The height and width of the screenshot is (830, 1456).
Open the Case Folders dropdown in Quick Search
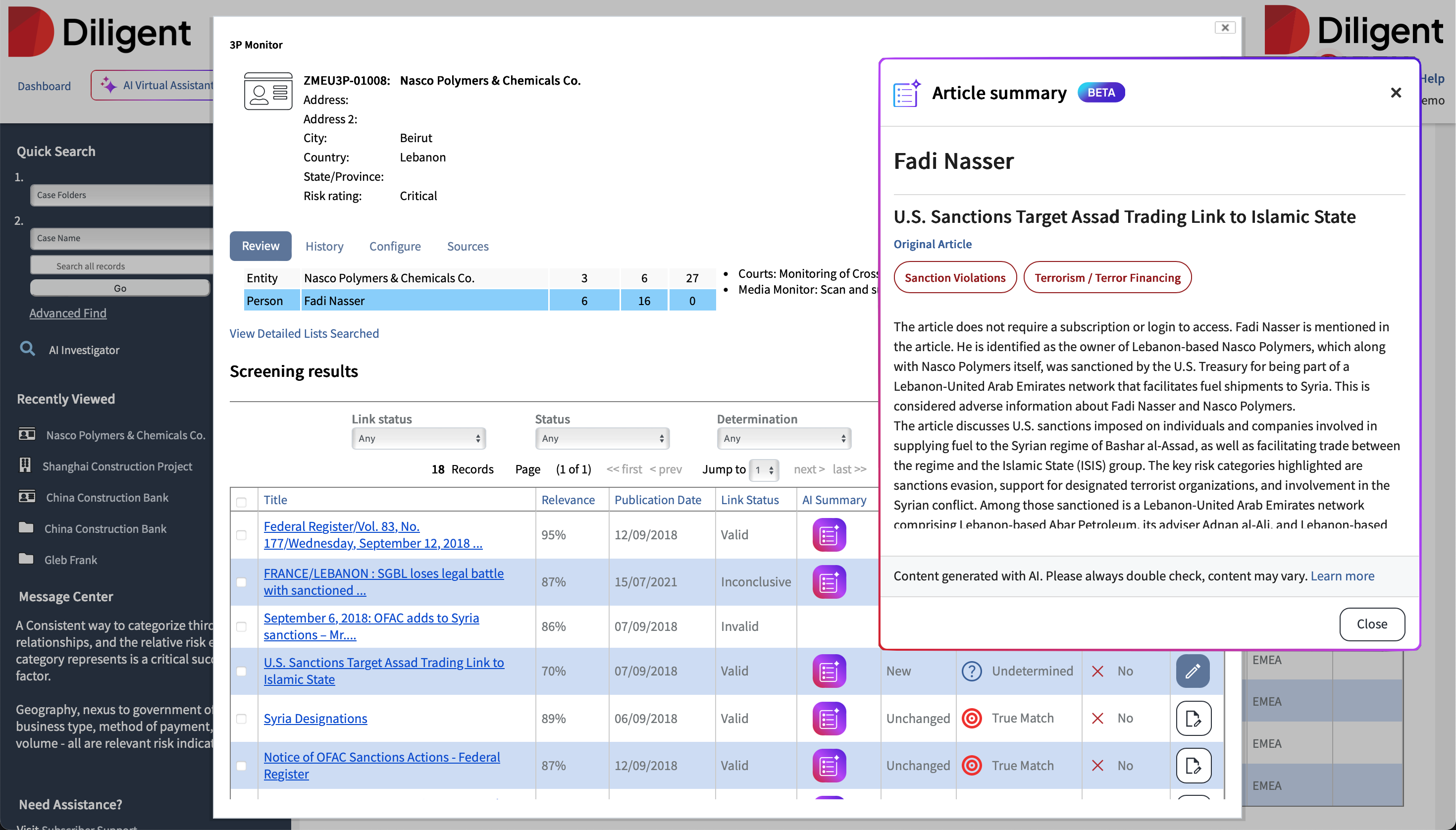point(121,195)
